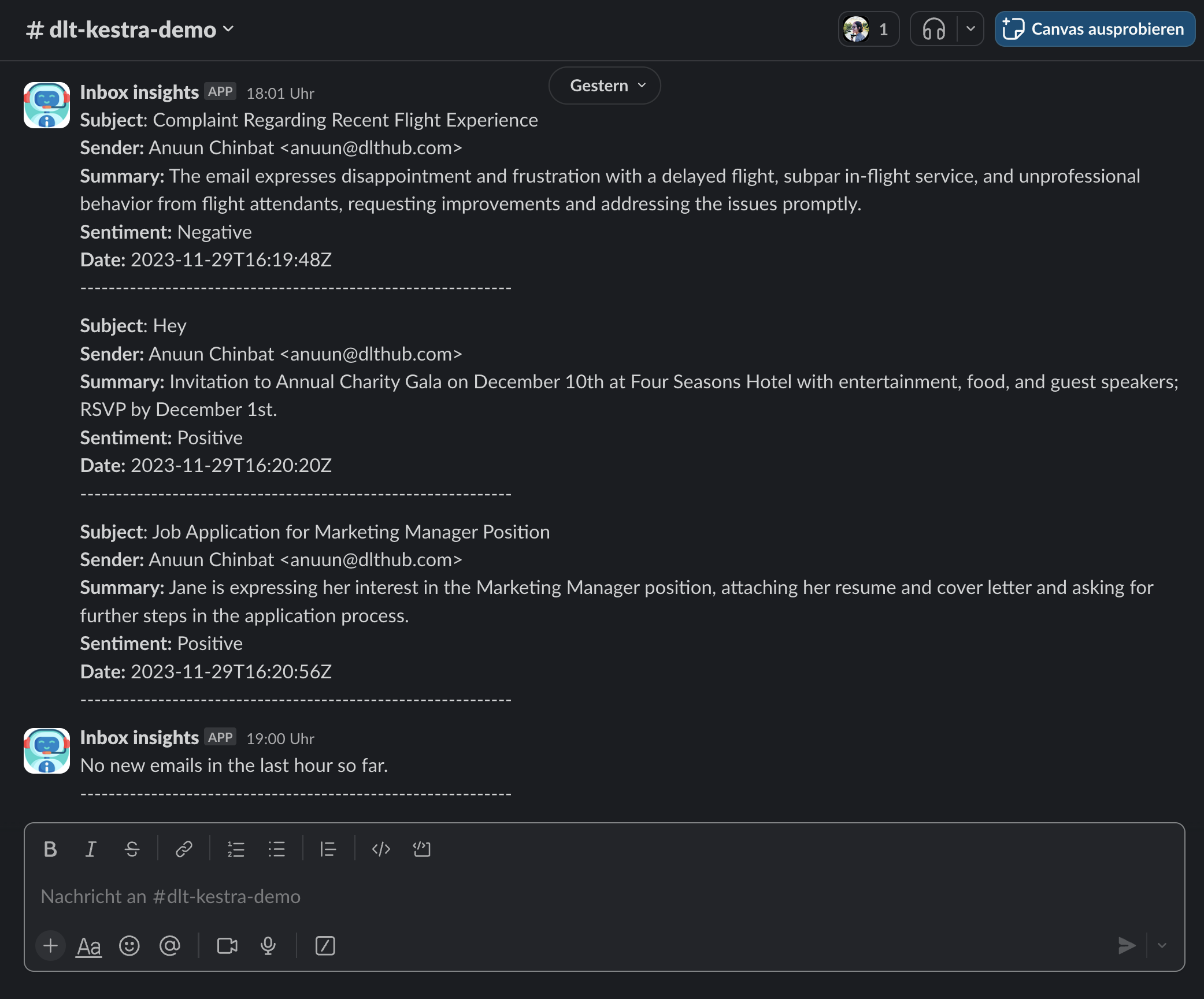
Task: Start a bulleted list
Action: (276, 849)
